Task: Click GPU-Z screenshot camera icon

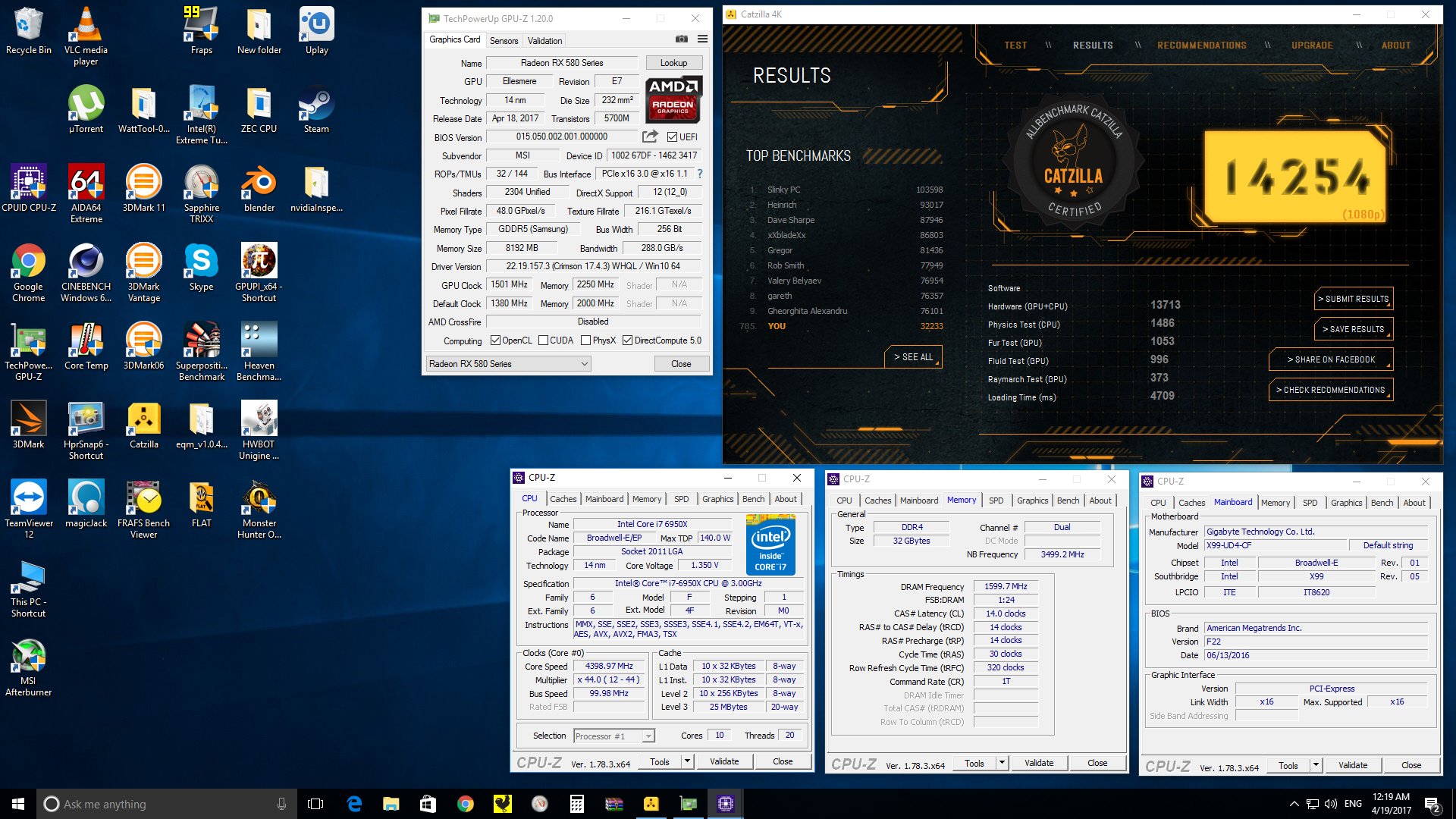Action: pos(682,39)
